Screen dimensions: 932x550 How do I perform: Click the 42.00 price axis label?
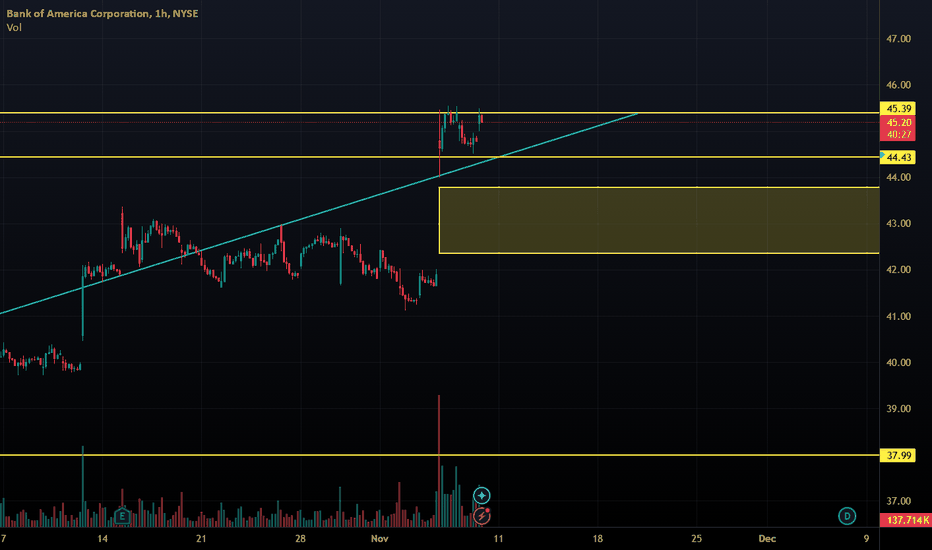click(x=898, y=269)
